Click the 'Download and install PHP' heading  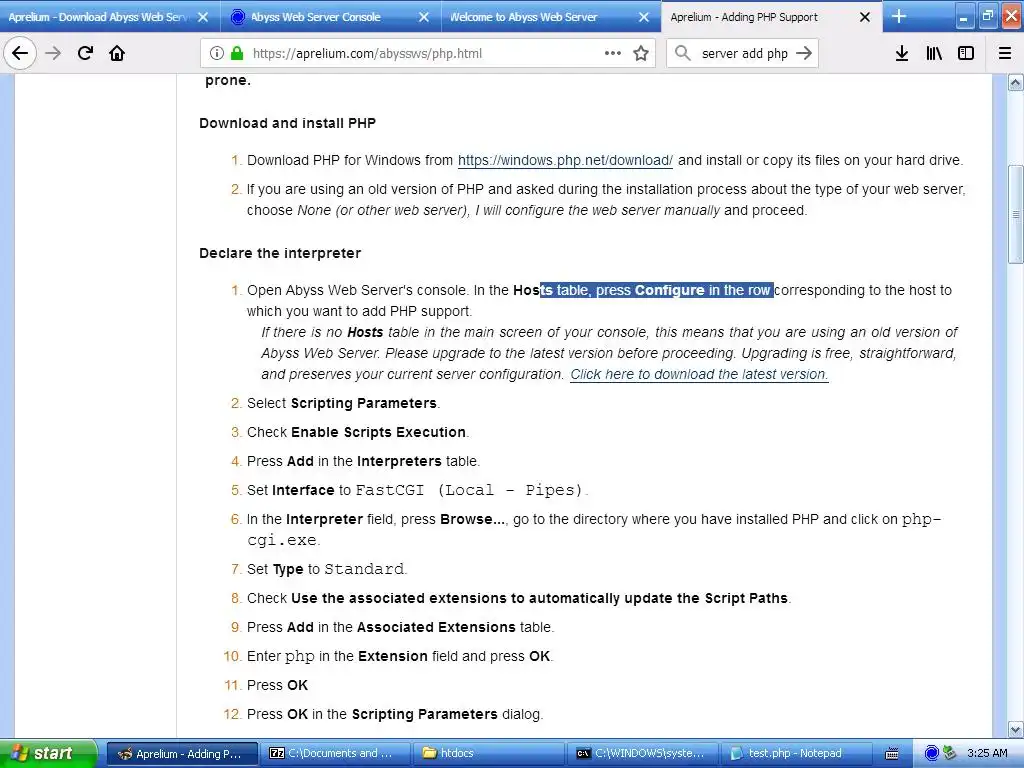click(287, 123)
